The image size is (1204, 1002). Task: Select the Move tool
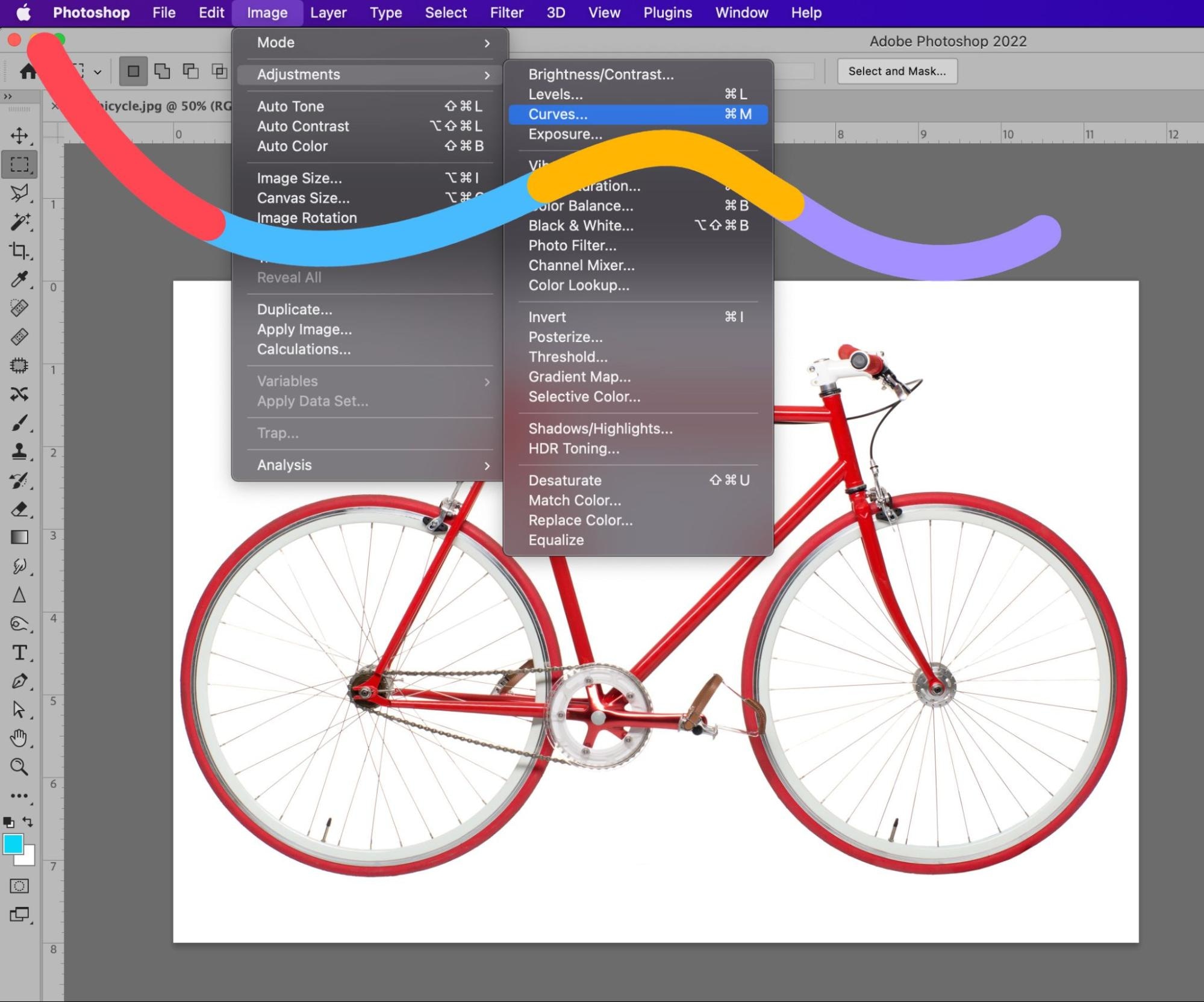(19, 135)
